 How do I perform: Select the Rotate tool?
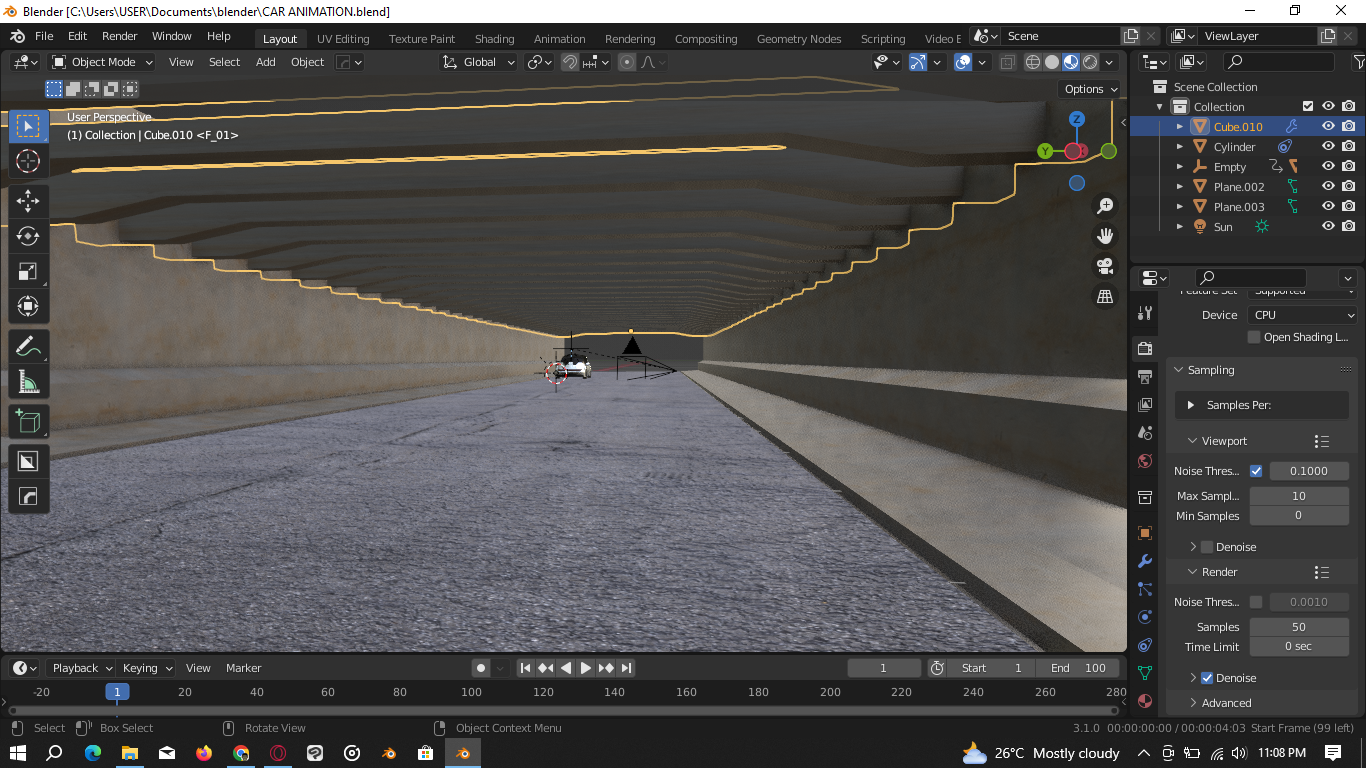[28, 236]
